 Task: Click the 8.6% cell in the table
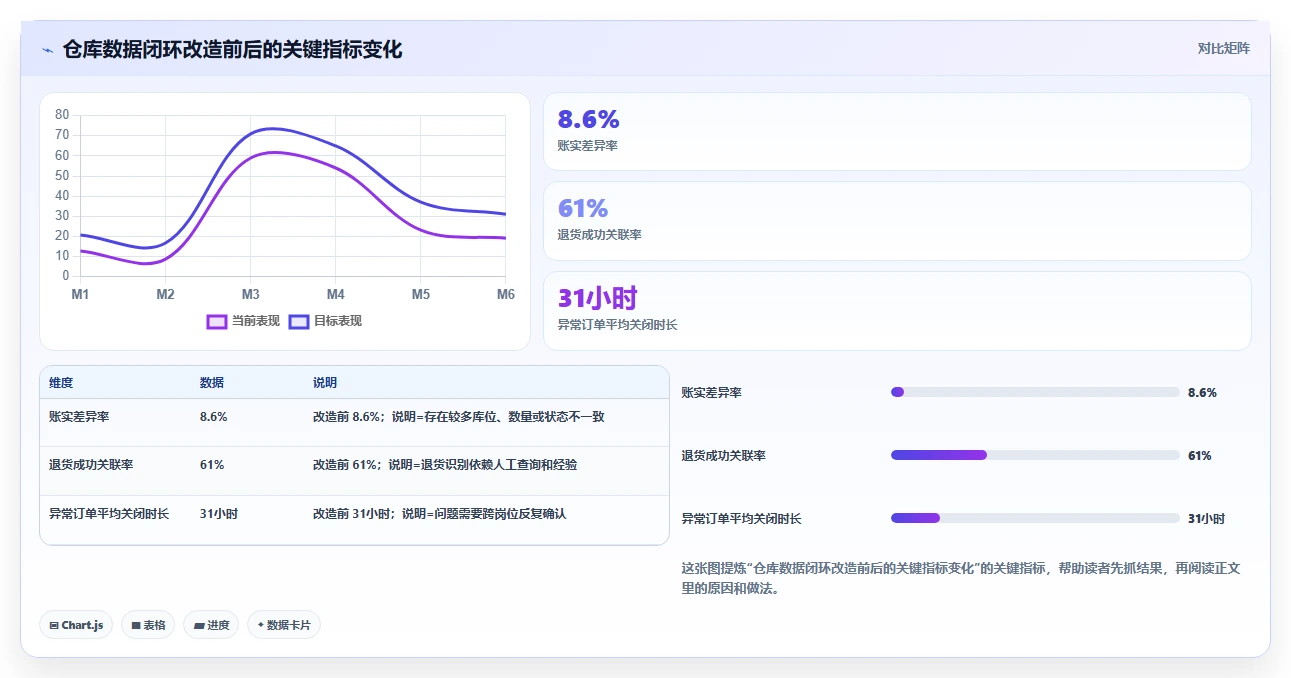point(213,417)
